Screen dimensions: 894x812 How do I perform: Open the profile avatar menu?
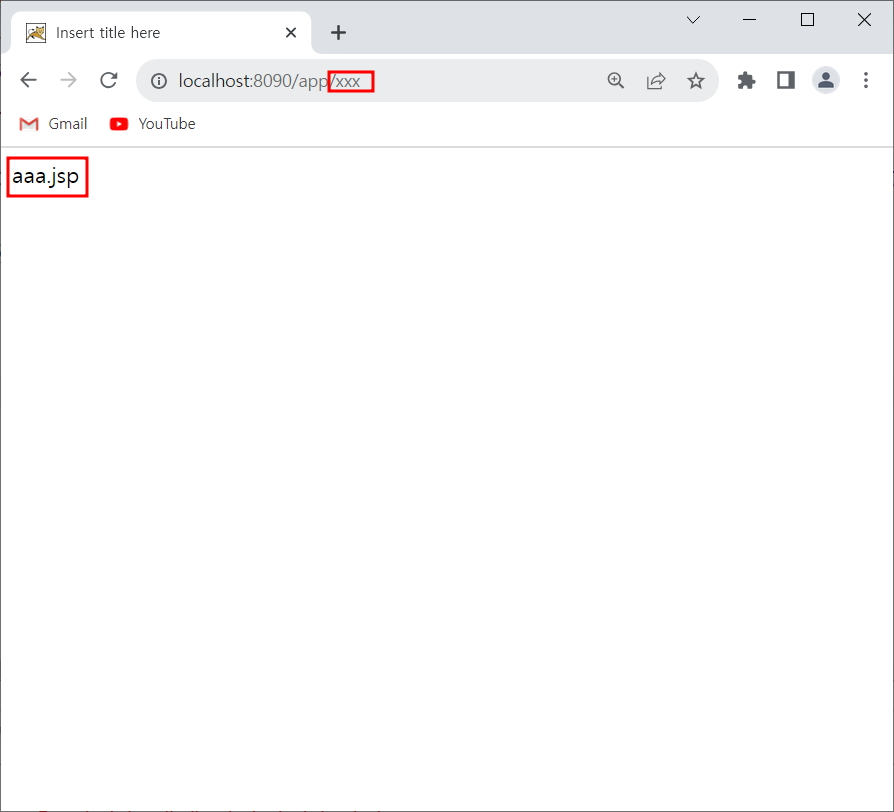tap(826, 80)
